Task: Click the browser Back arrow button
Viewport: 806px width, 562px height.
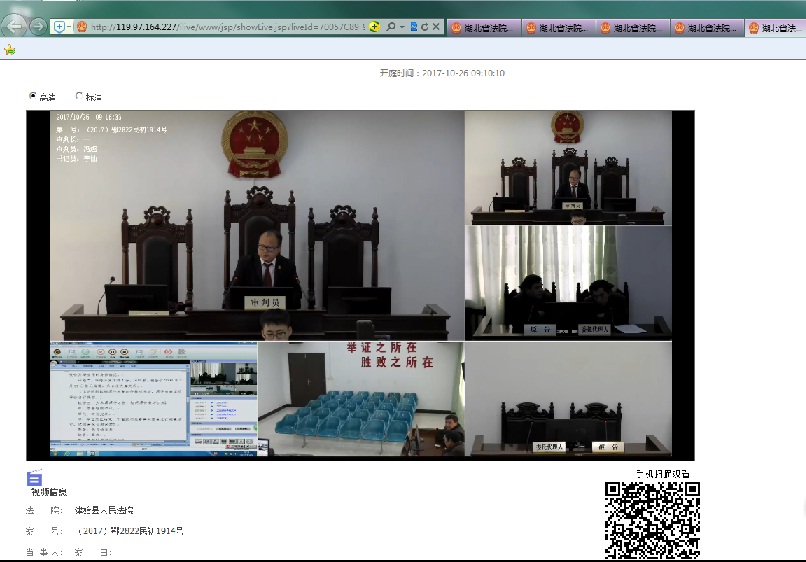Action: (16, 25)
